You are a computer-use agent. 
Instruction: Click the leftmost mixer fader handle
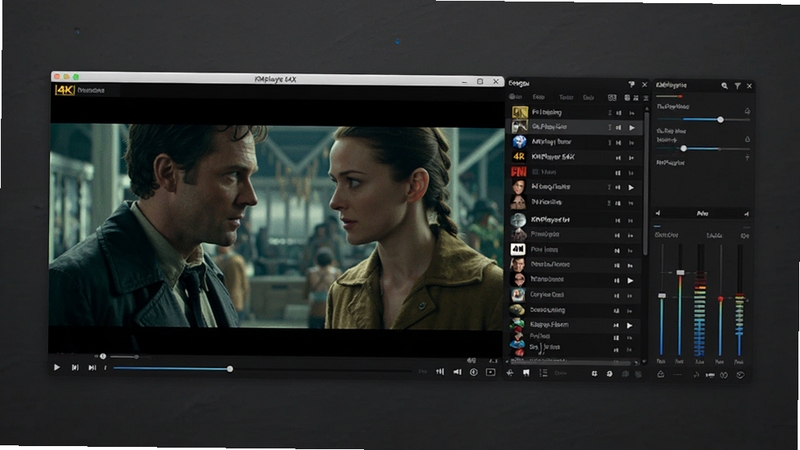point(662,295)
